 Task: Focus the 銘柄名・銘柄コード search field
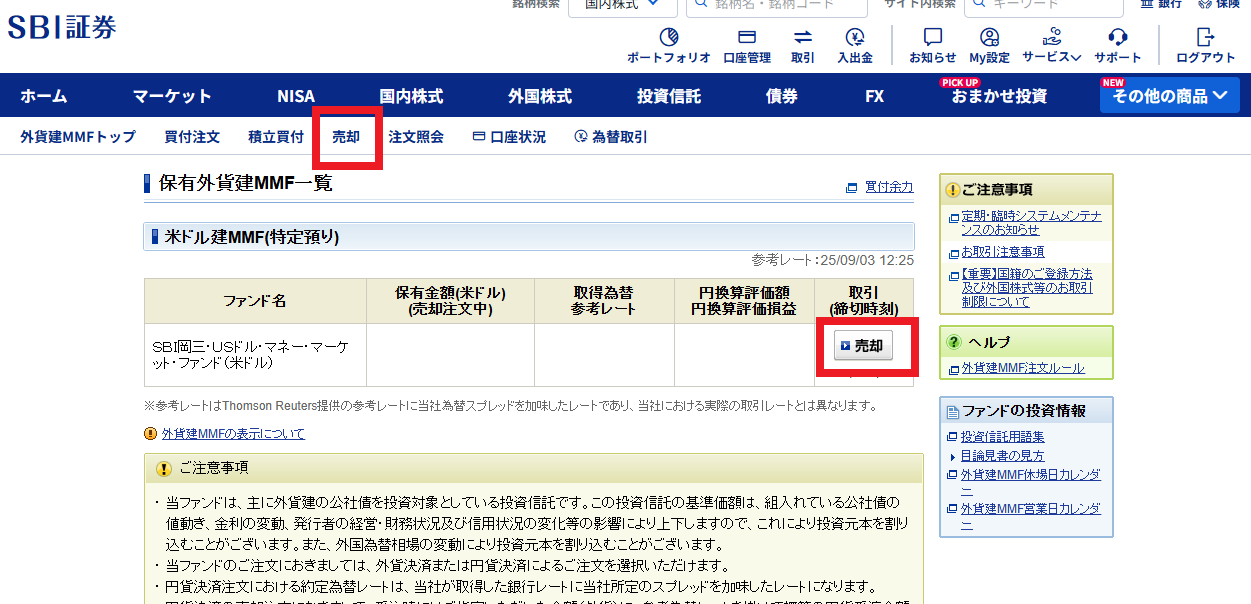click(777, 5)
